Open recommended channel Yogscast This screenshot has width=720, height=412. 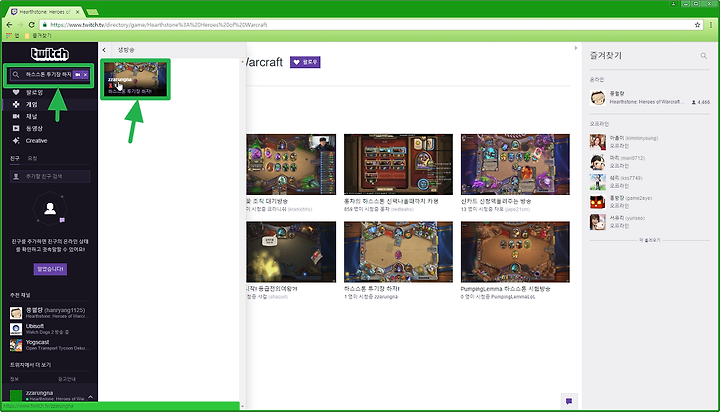pyautogui.click(x=50, y=345)
